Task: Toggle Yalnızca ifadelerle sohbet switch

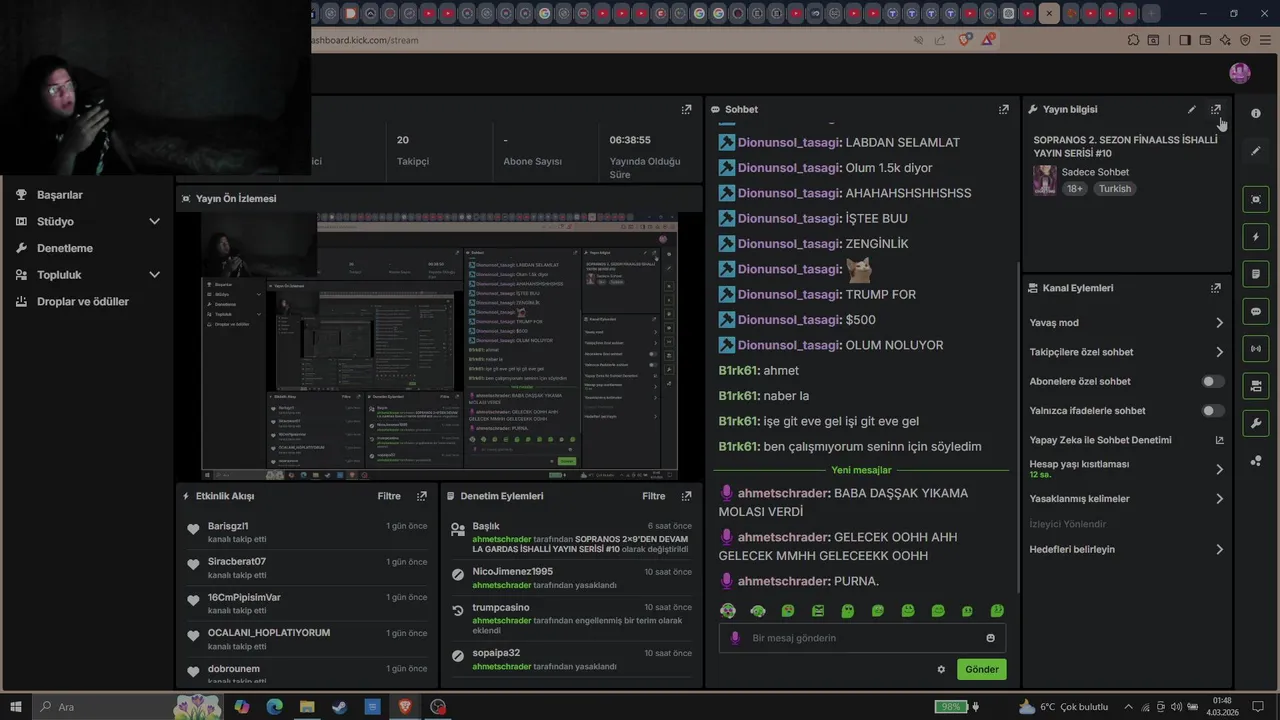Action: 1213,411
